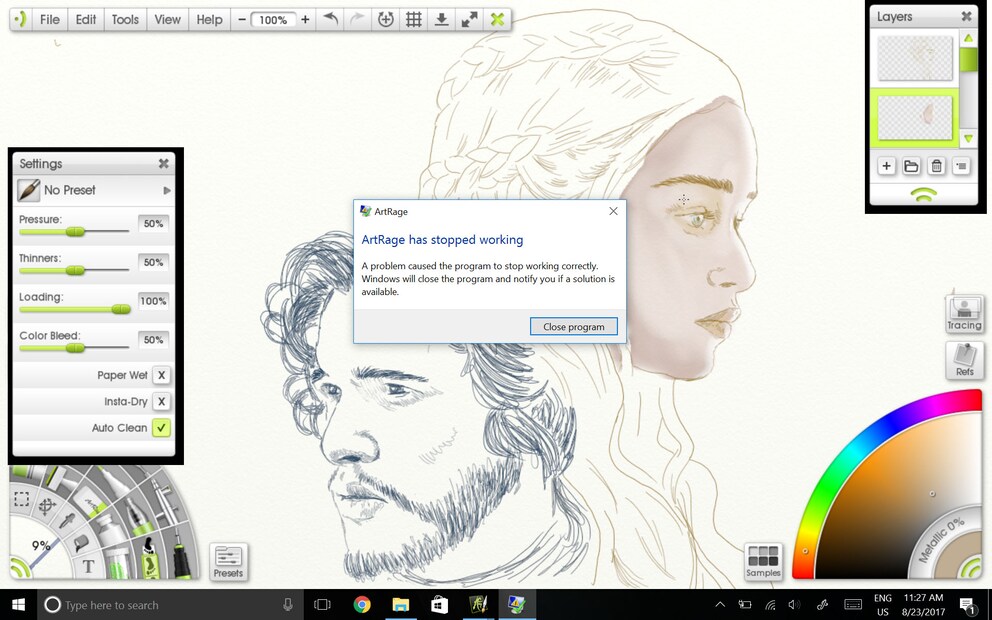This screenshot has height=620, width=992.
Task: Add a new layer with plus icon
Action: click(886, 166)
